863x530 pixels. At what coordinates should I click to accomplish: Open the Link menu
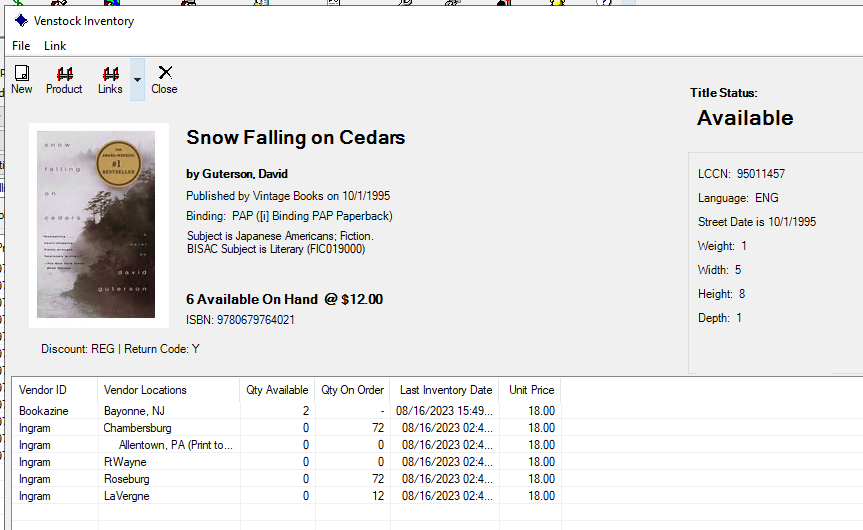pyautogui.click(x=55, y=46)
